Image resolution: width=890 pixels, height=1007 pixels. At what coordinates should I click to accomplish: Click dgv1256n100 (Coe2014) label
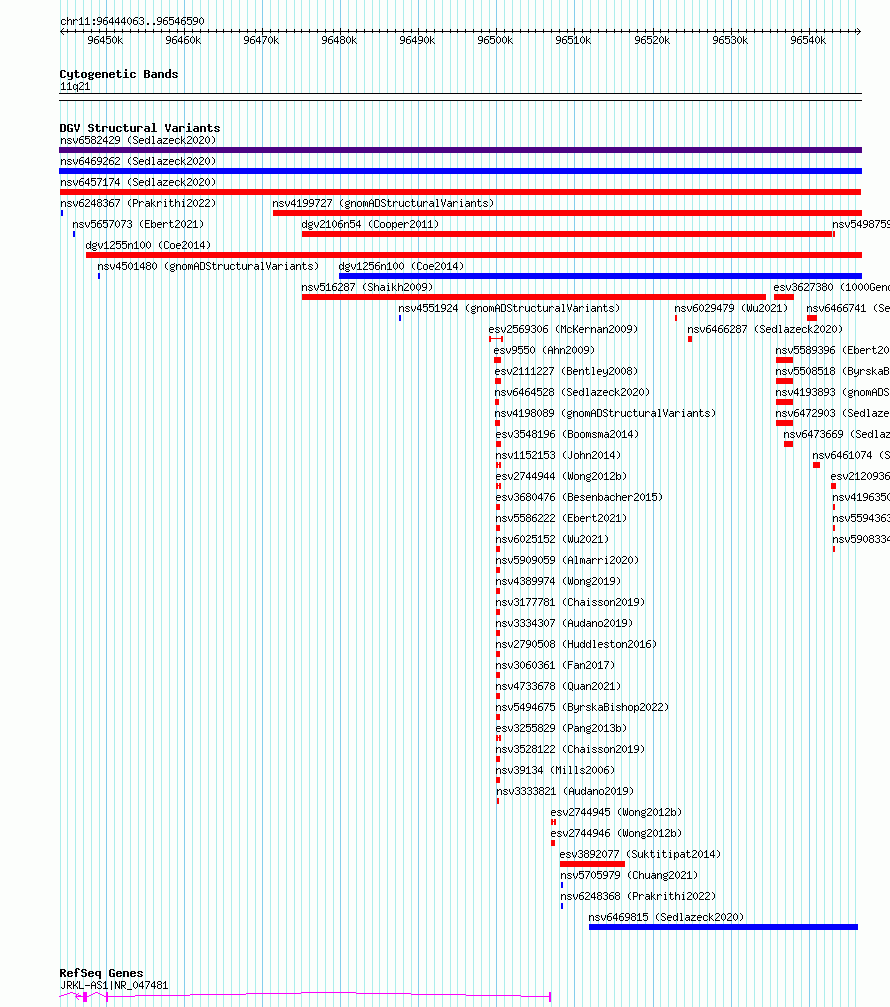401,266
